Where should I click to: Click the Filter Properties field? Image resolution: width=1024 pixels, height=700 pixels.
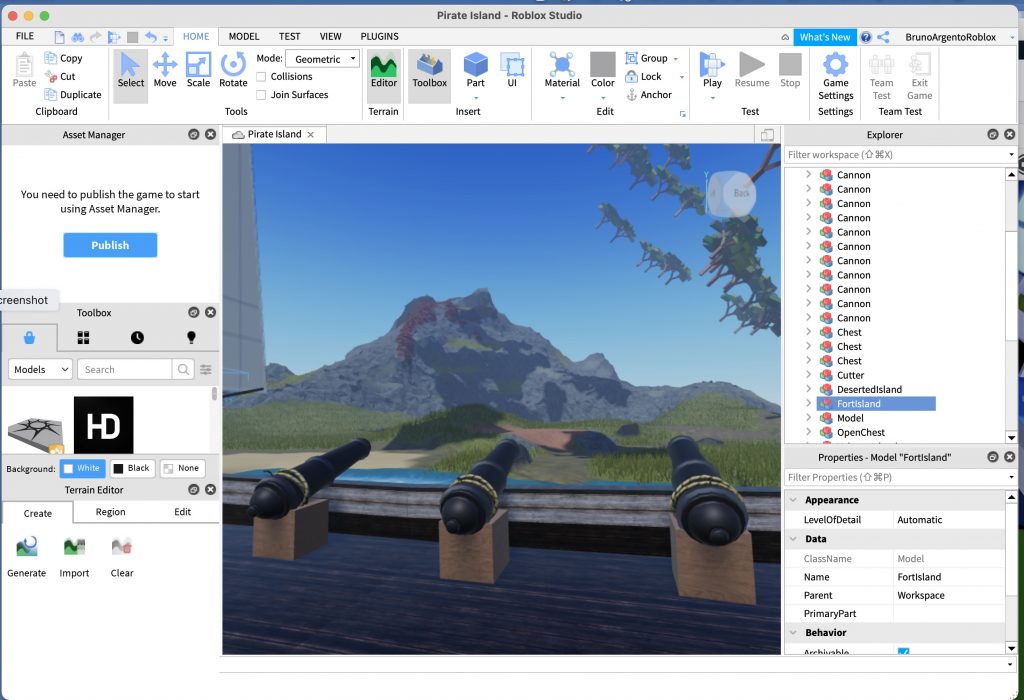pos(899,477)
